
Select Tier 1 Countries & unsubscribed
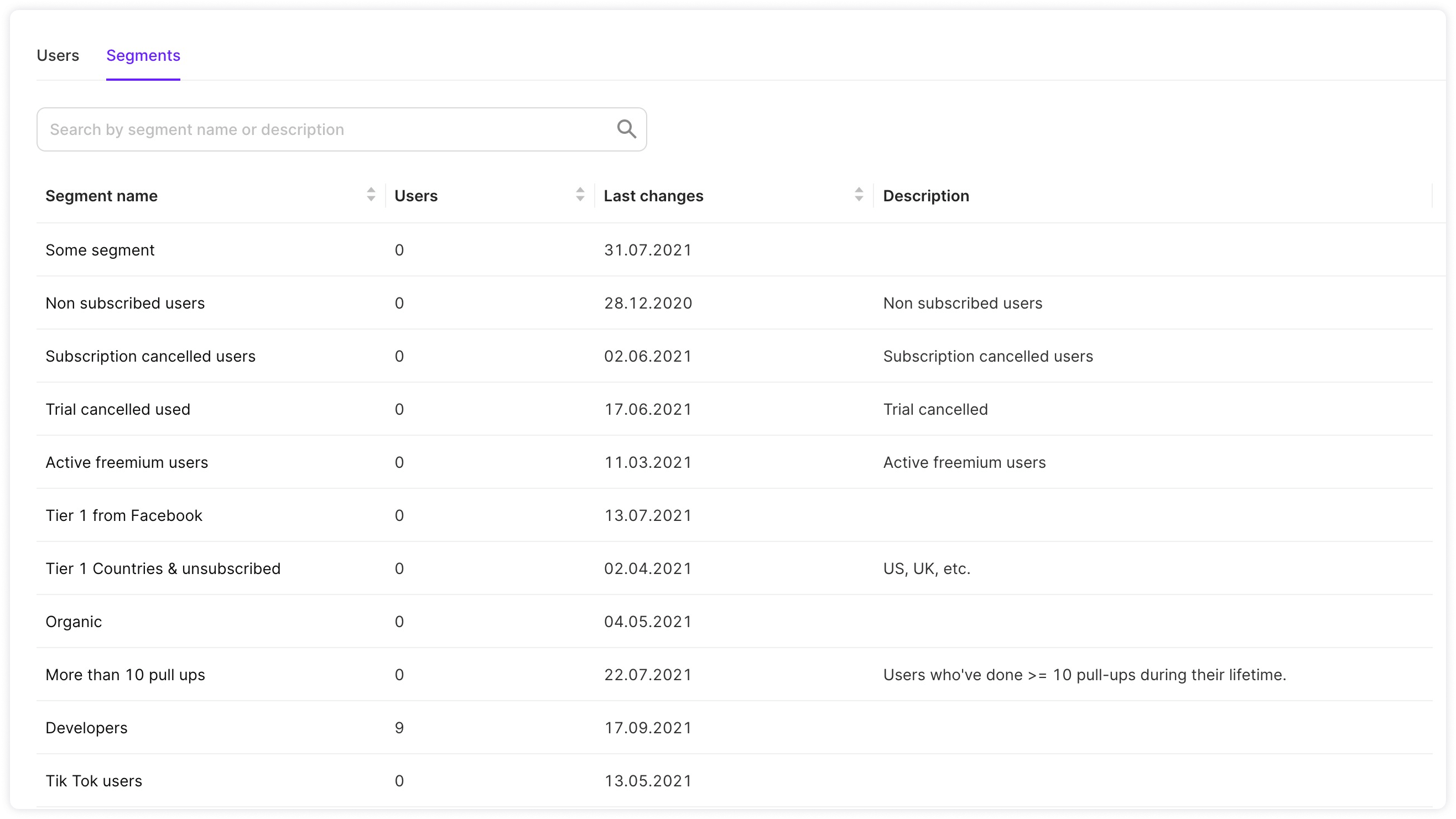coord(163,568)
